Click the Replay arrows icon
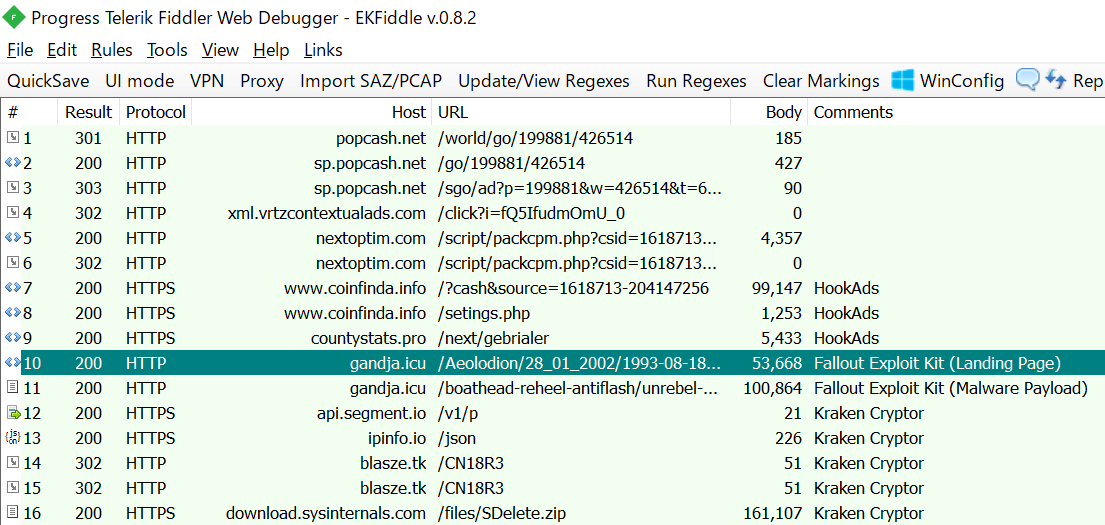 point(1055,80)
